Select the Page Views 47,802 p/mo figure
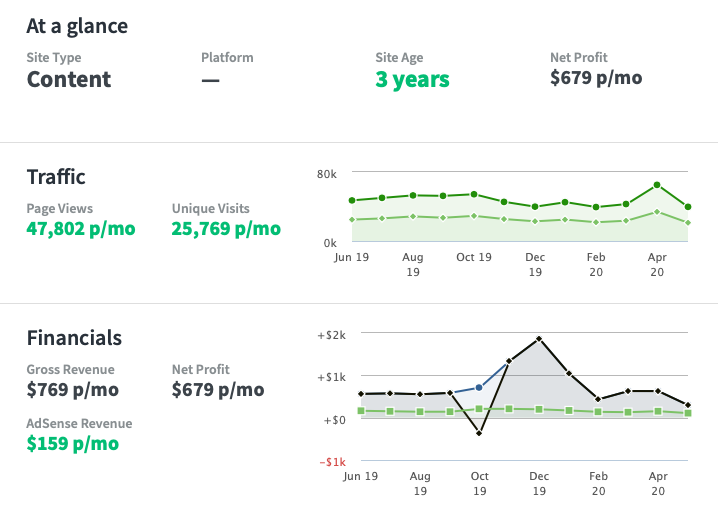 [x=81, y=229]
